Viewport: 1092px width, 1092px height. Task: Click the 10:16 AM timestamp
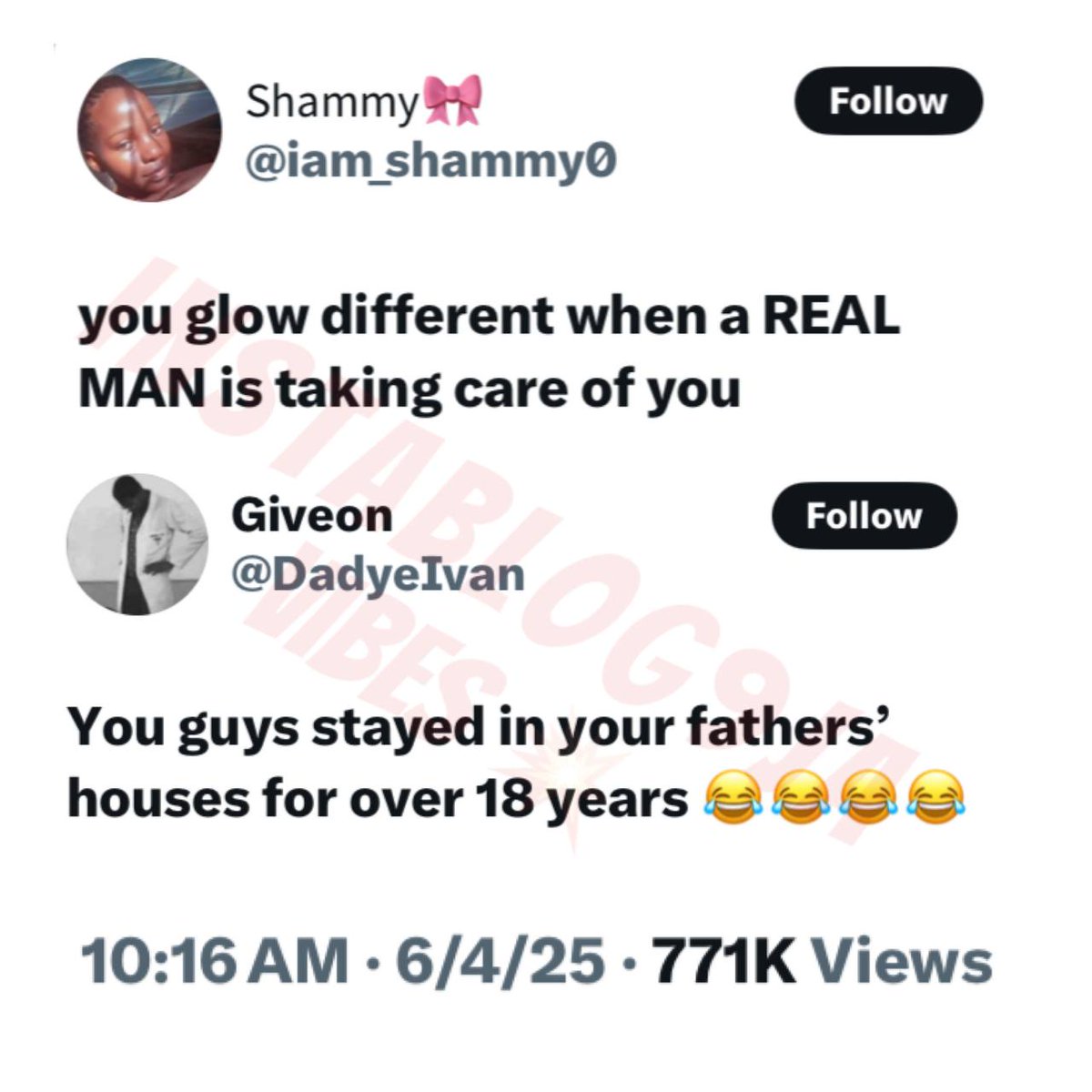(x=215, y=963)
